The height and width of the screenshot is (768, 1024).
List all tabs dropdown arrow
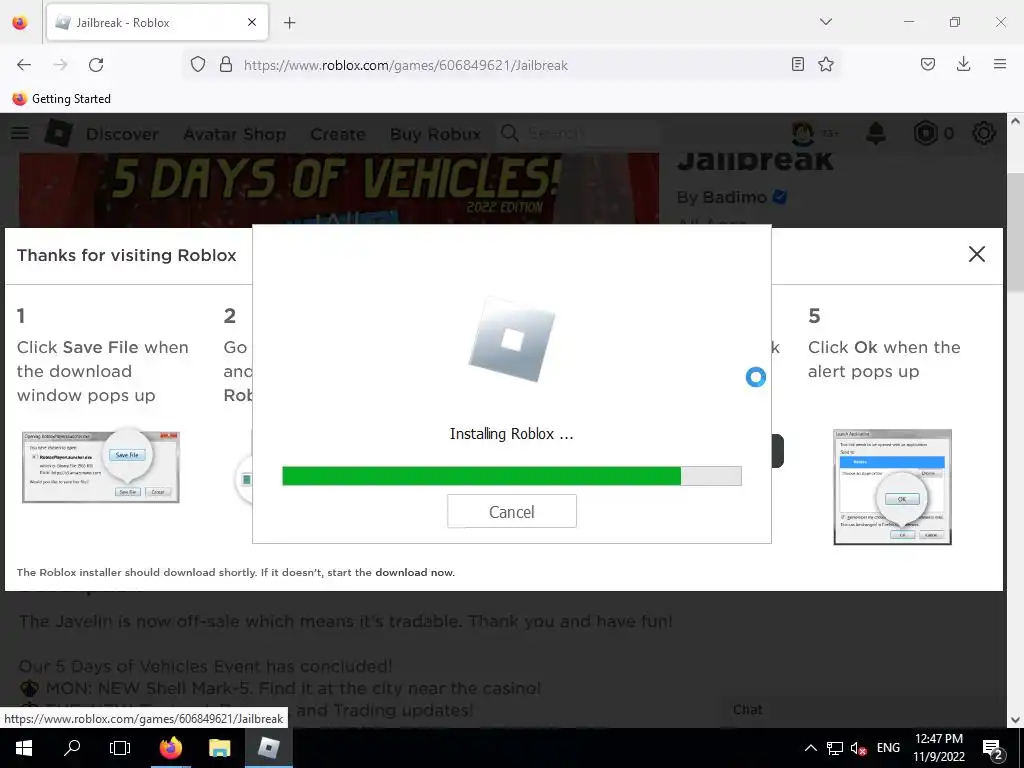point(825,22)
